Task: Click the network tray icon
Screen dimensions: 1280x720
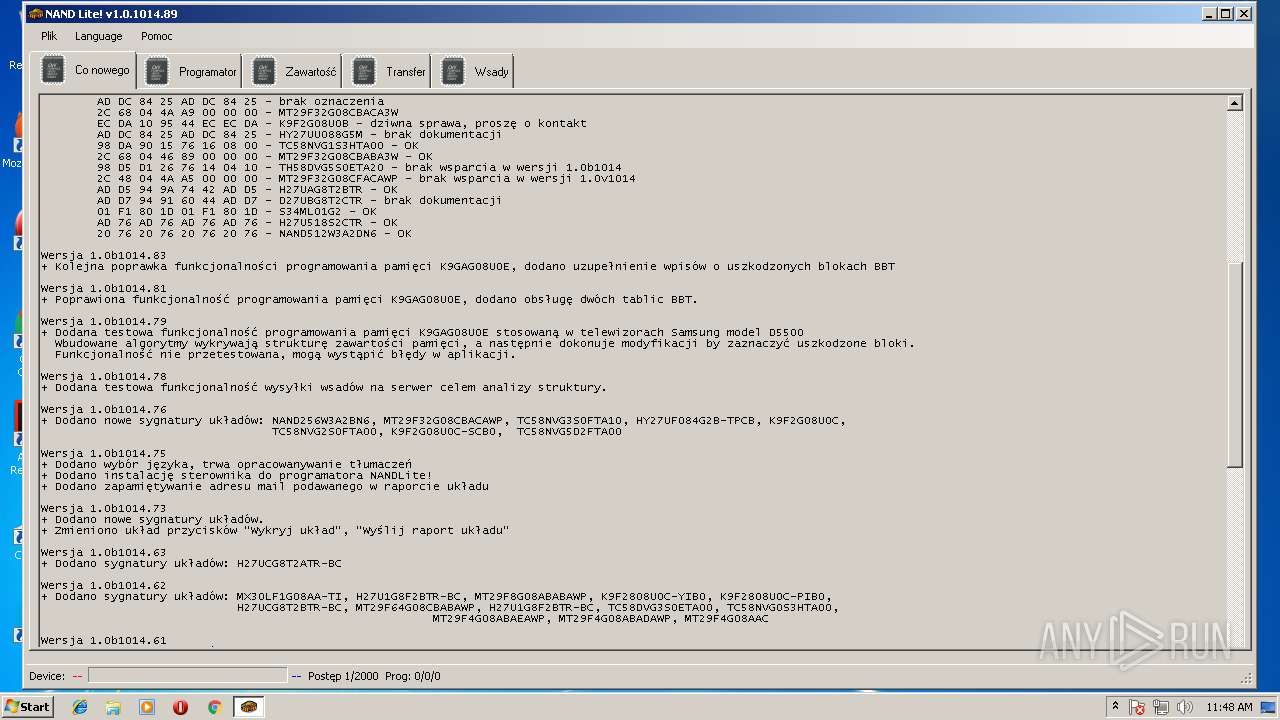Action: 1162,707
